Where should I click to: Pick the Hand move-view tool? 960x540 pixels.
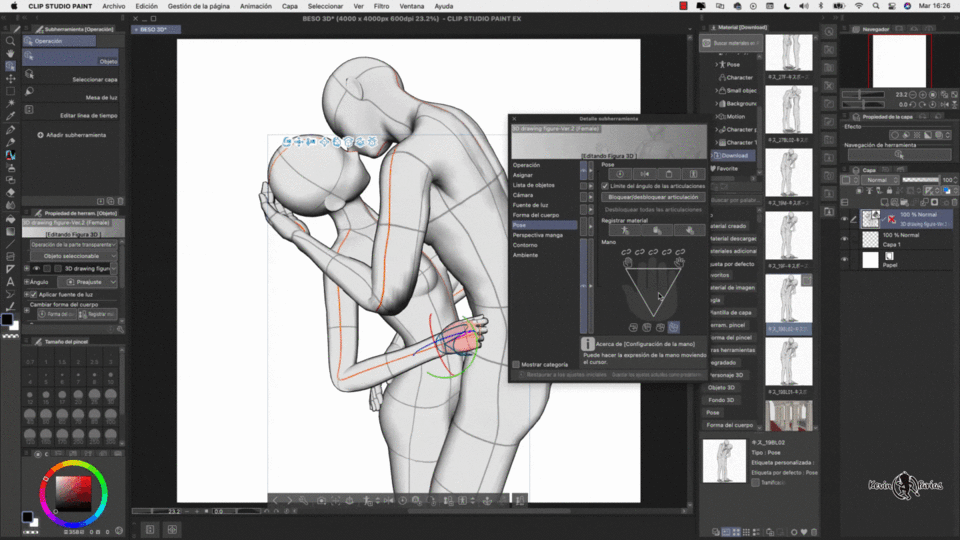point(10,54)
